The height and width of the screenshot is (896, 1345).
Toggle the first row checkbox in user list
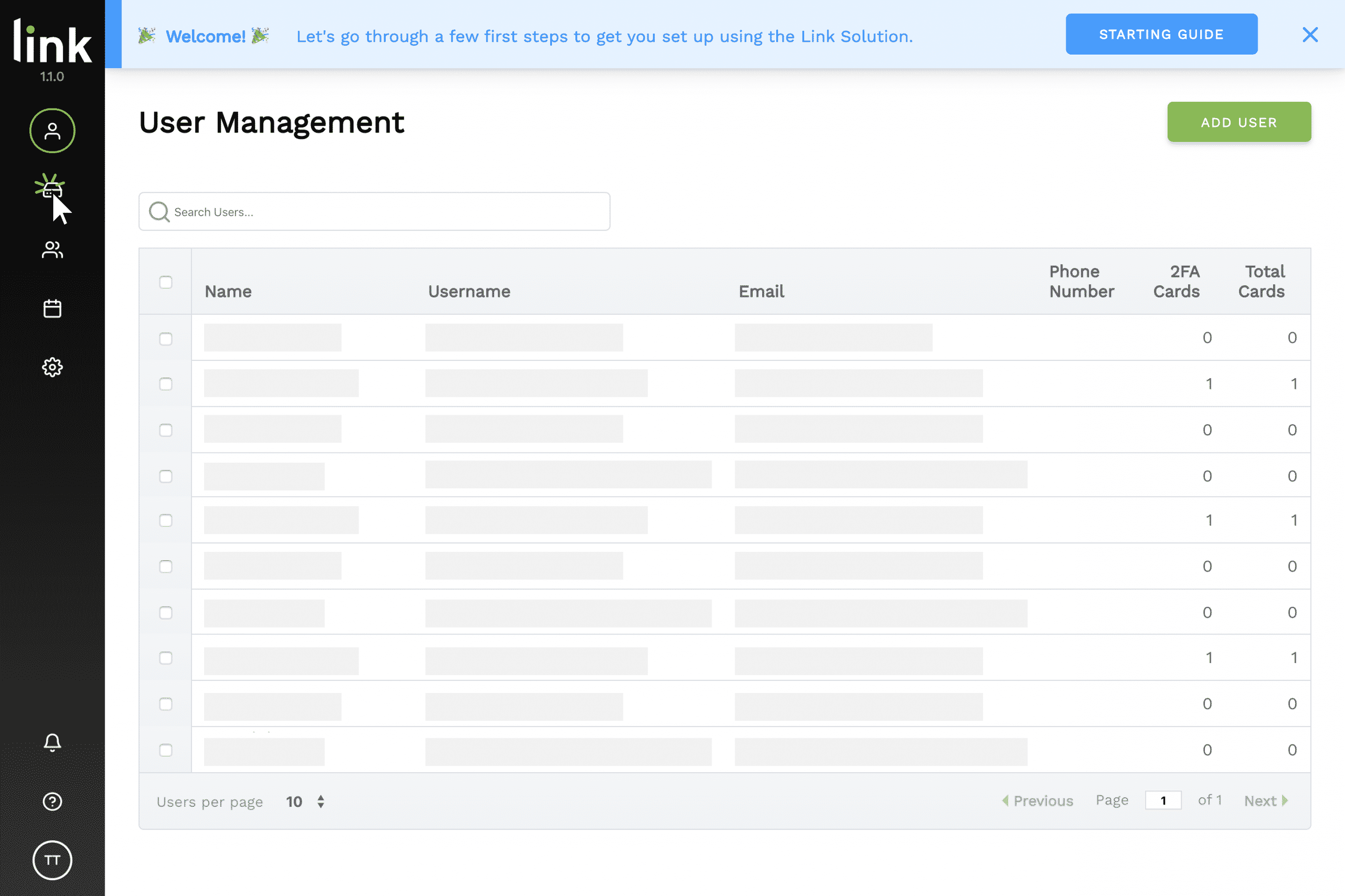click(x=166, y=338)
